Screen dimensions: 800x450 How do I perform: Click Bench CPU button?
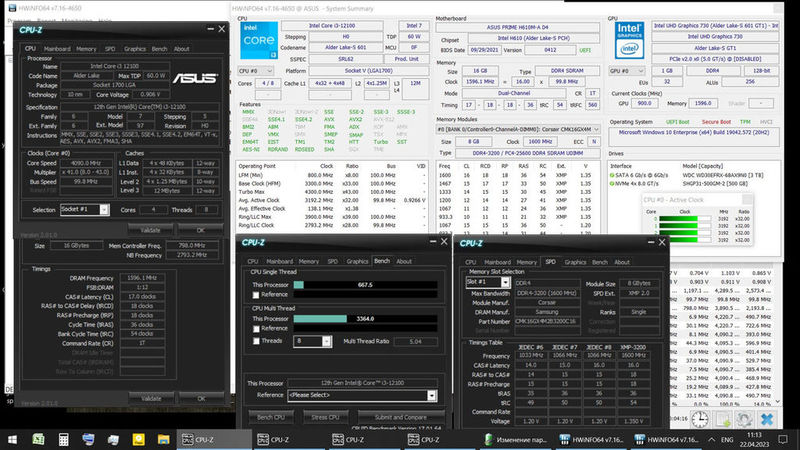tap(271, 417)
